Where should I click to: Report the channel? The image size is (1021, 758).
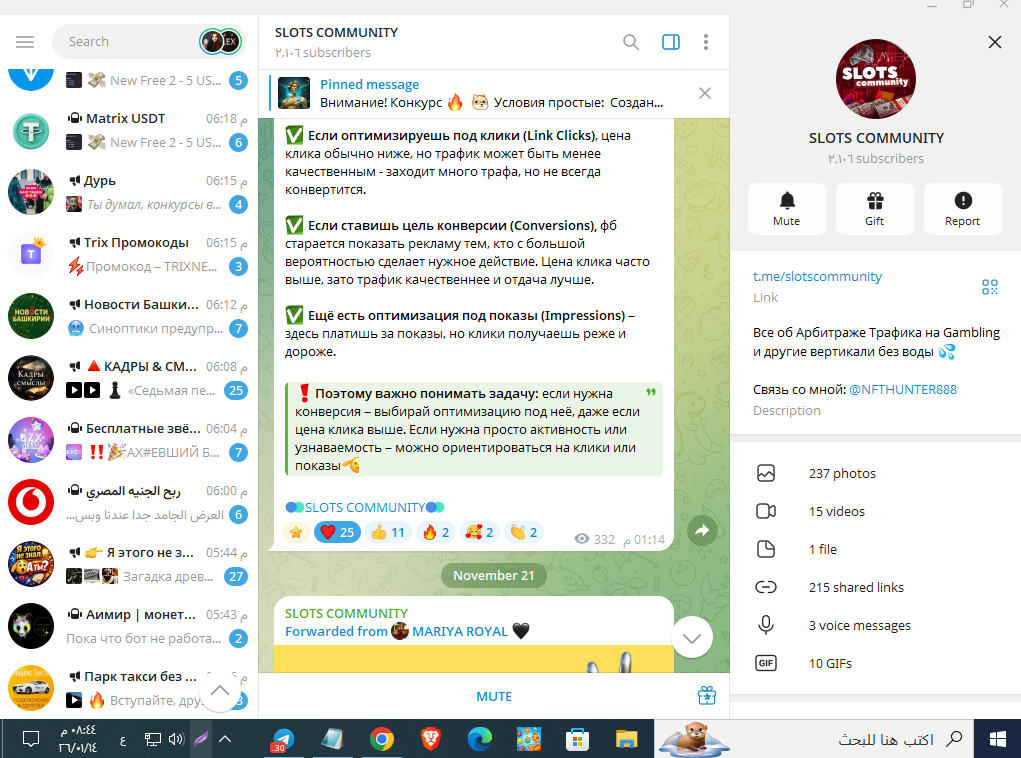click(x=962, y=208)
